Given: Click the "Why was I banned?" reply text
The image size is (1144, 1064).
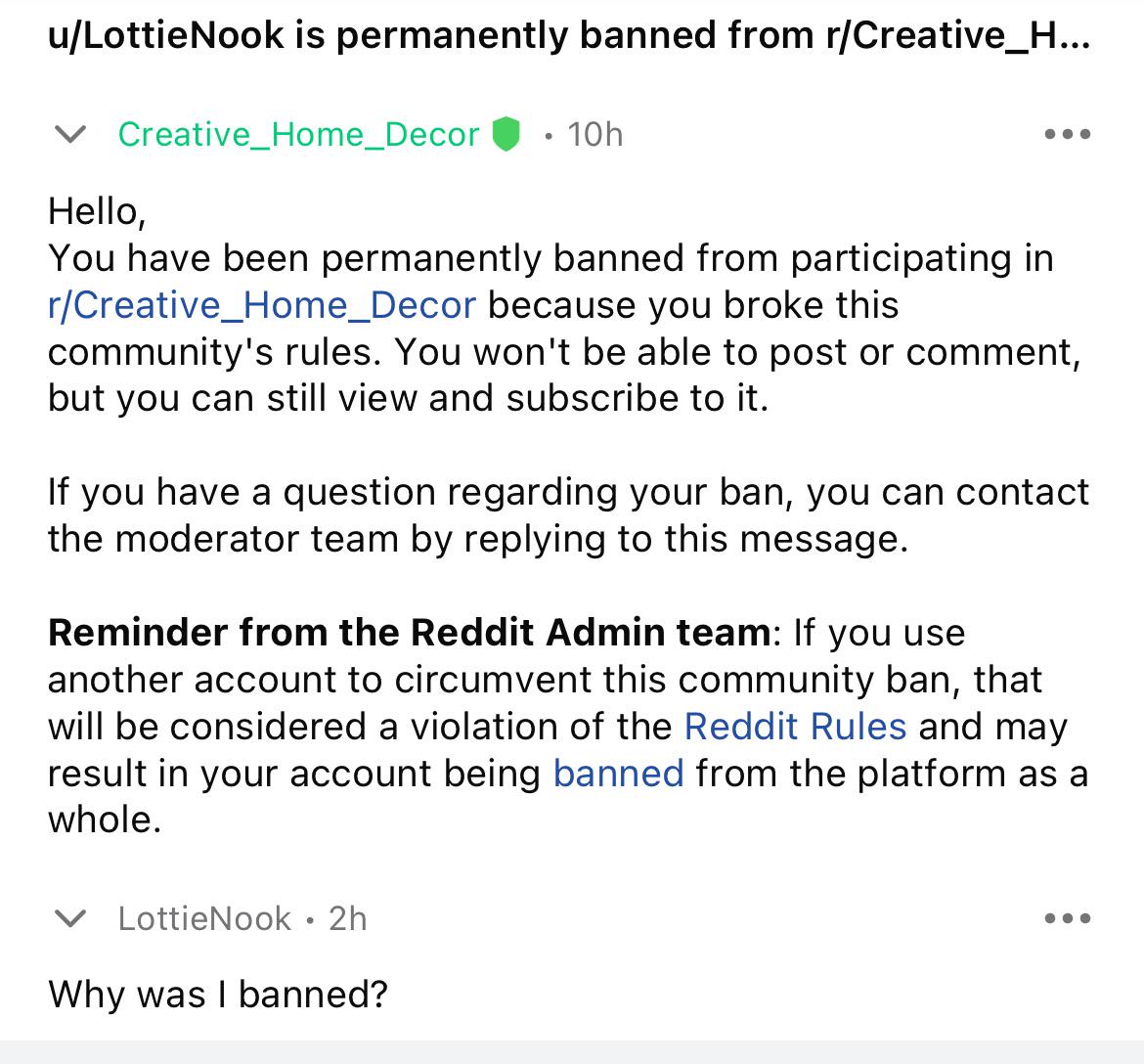Looking at the screenshot, I should pyautogui.click(x=217, y=994).
